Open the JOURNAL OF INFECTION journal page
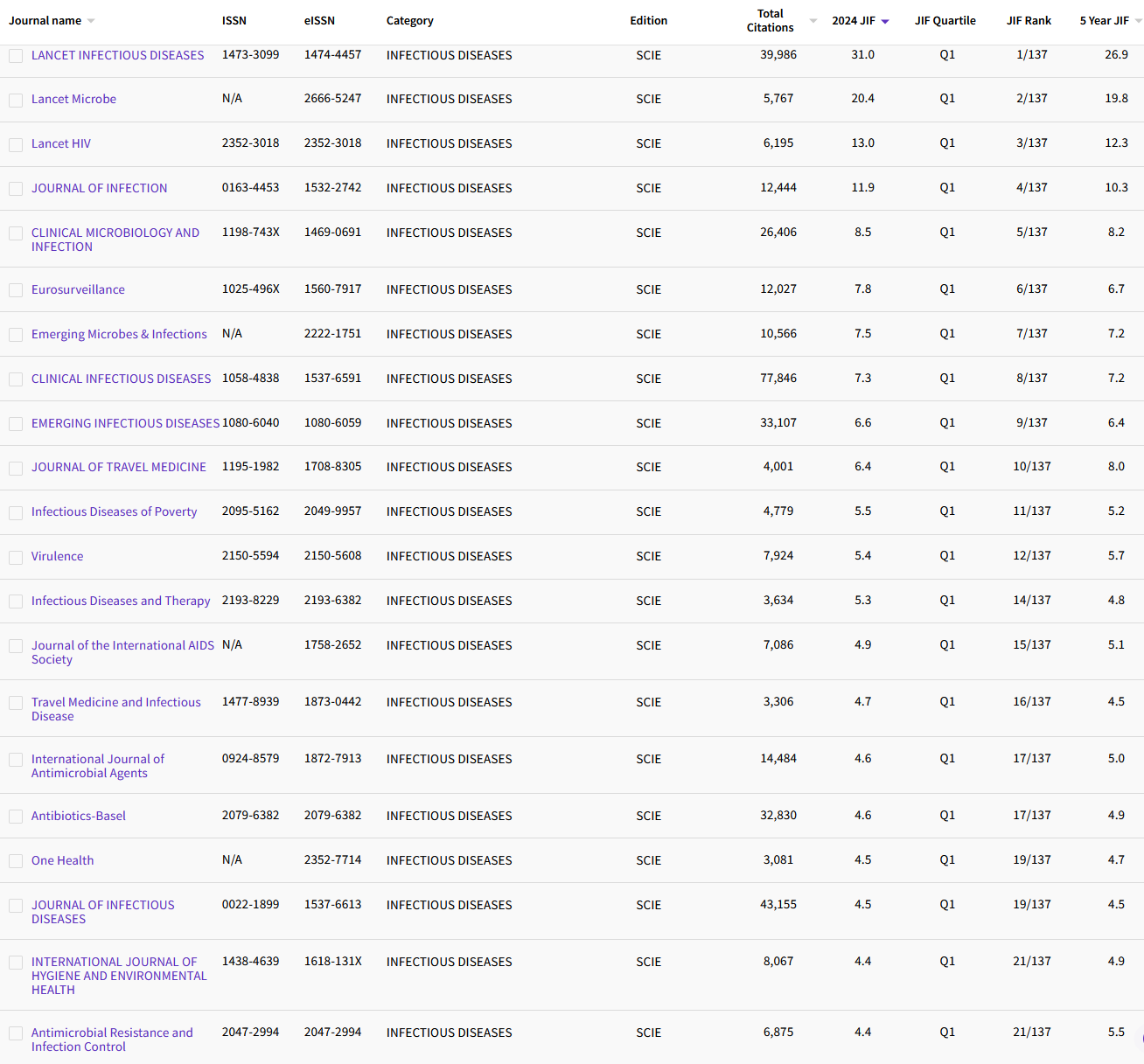This screenshot has width=1144, height=1064. tap(99, 188)
